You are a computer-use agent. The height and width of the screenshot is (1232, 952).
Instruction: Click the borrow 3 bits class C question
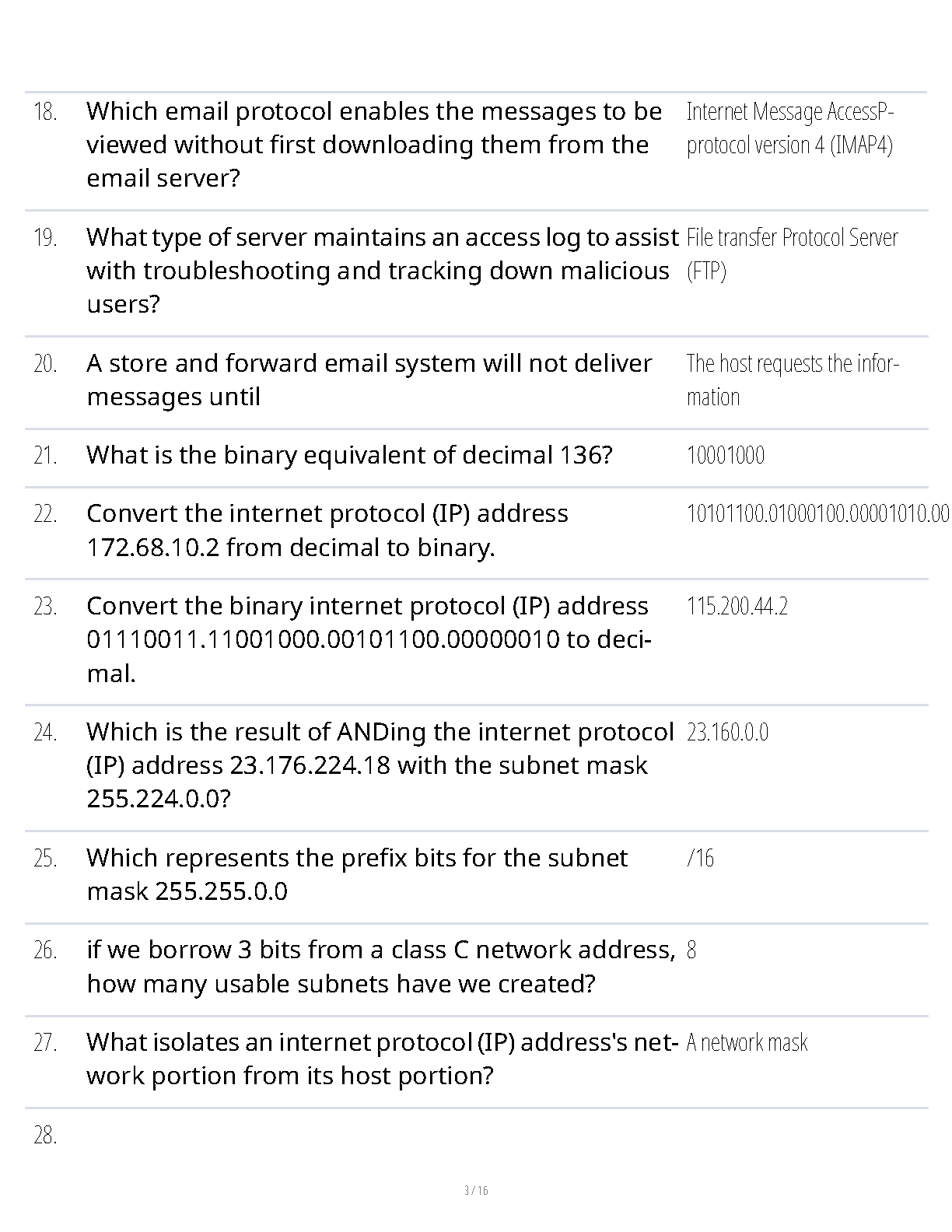pos(380,967)
